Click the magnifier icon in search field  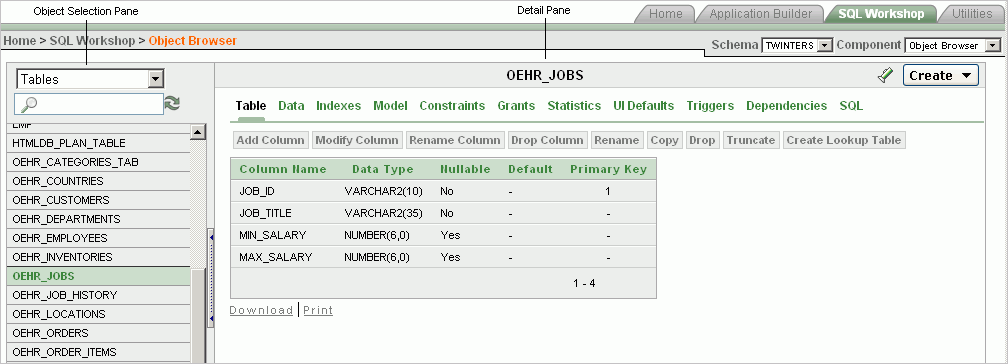(27, 104)
